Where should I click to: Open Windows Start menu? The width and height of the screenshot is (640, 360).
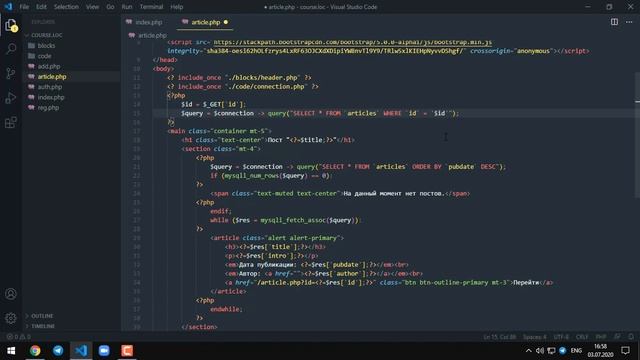tap(11, 351)
